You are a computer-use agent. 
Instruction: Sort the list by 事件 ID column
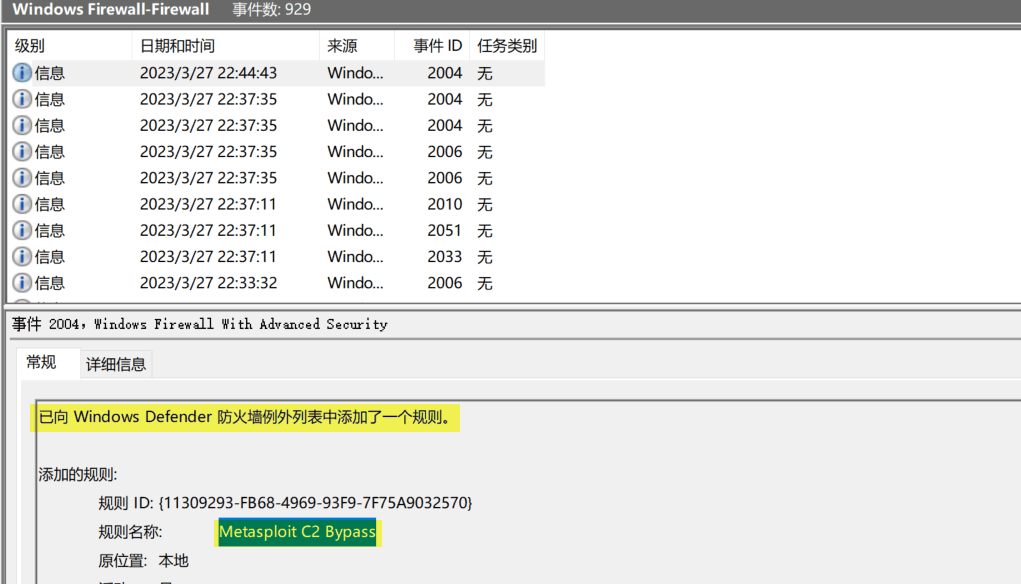coord(437,46)
